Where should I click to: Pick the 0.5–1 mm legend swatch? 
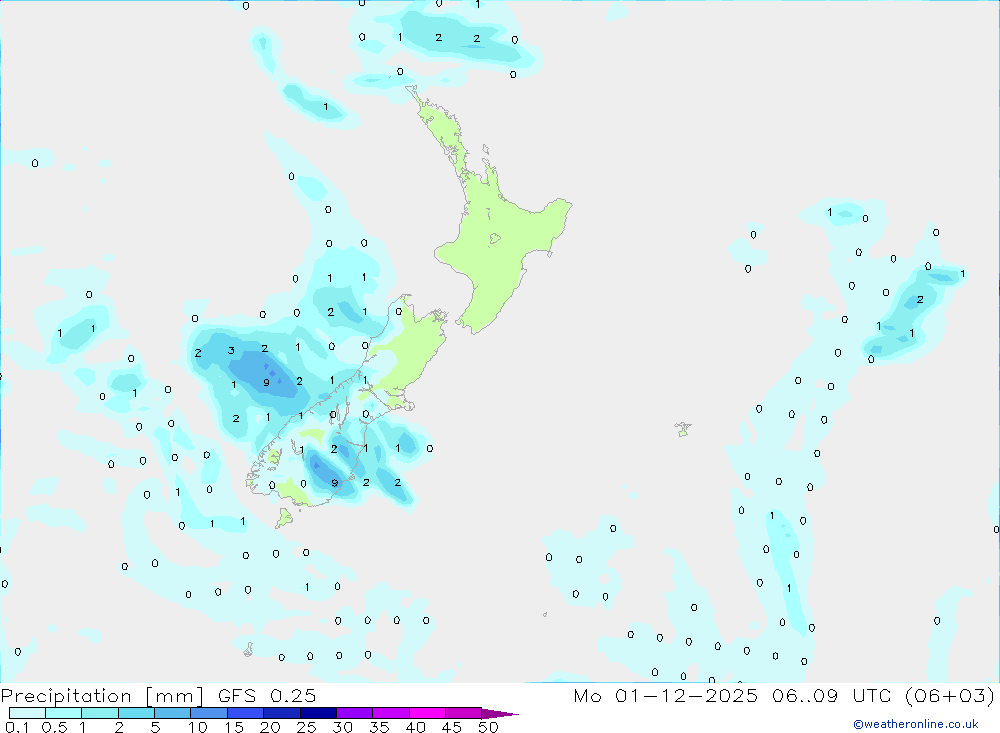tap(64, 713)
